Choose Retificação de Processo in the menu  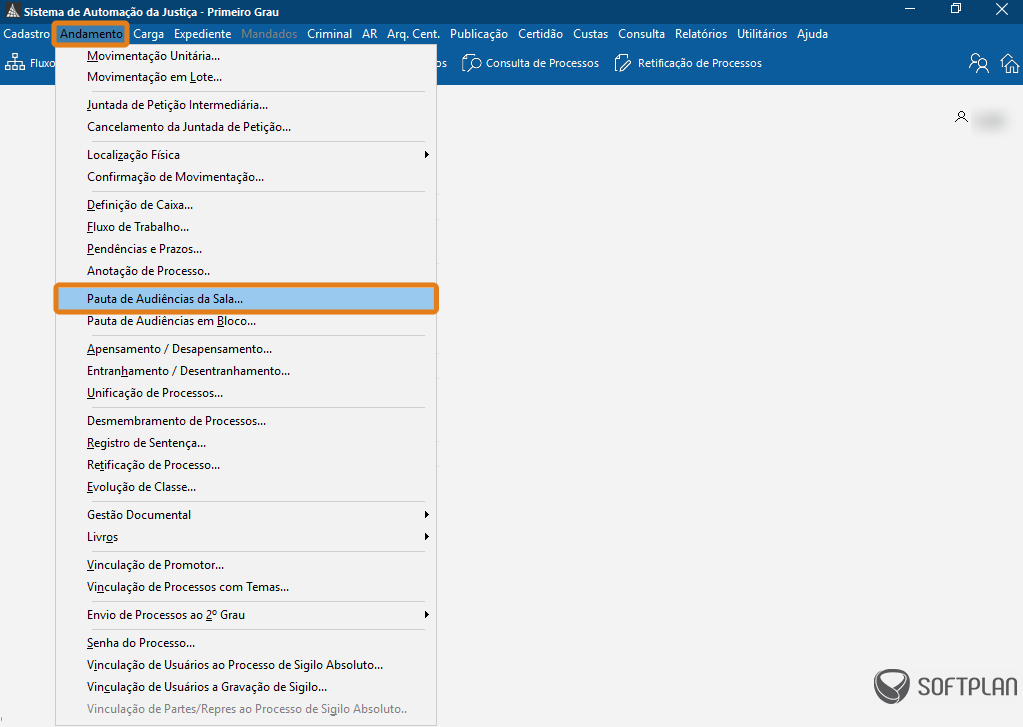[246, 465]
